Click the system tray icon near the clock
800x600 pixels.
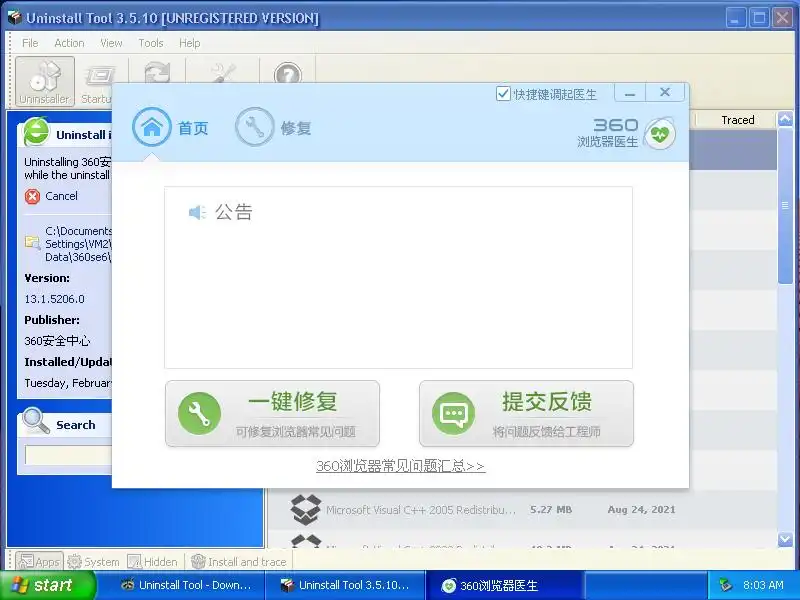[725, 585]
